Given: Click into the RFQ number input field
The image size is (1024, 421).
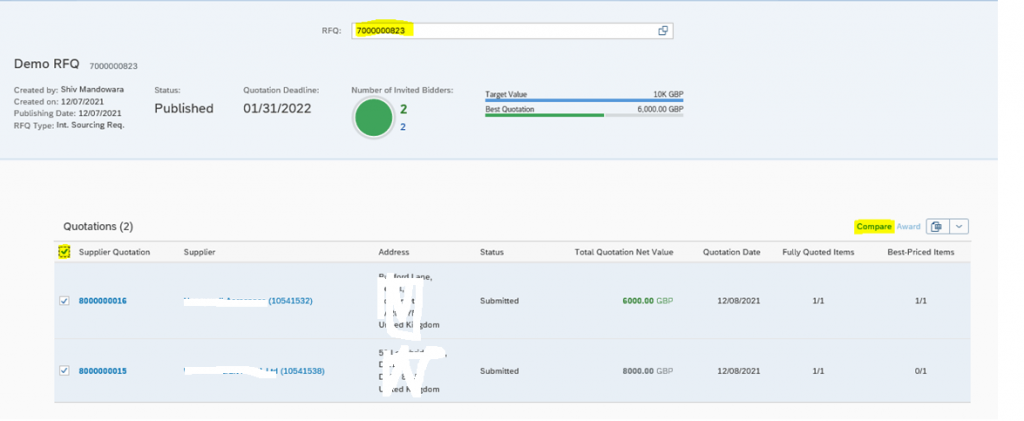Looking at the screenshot, I should tap(503, 31).
